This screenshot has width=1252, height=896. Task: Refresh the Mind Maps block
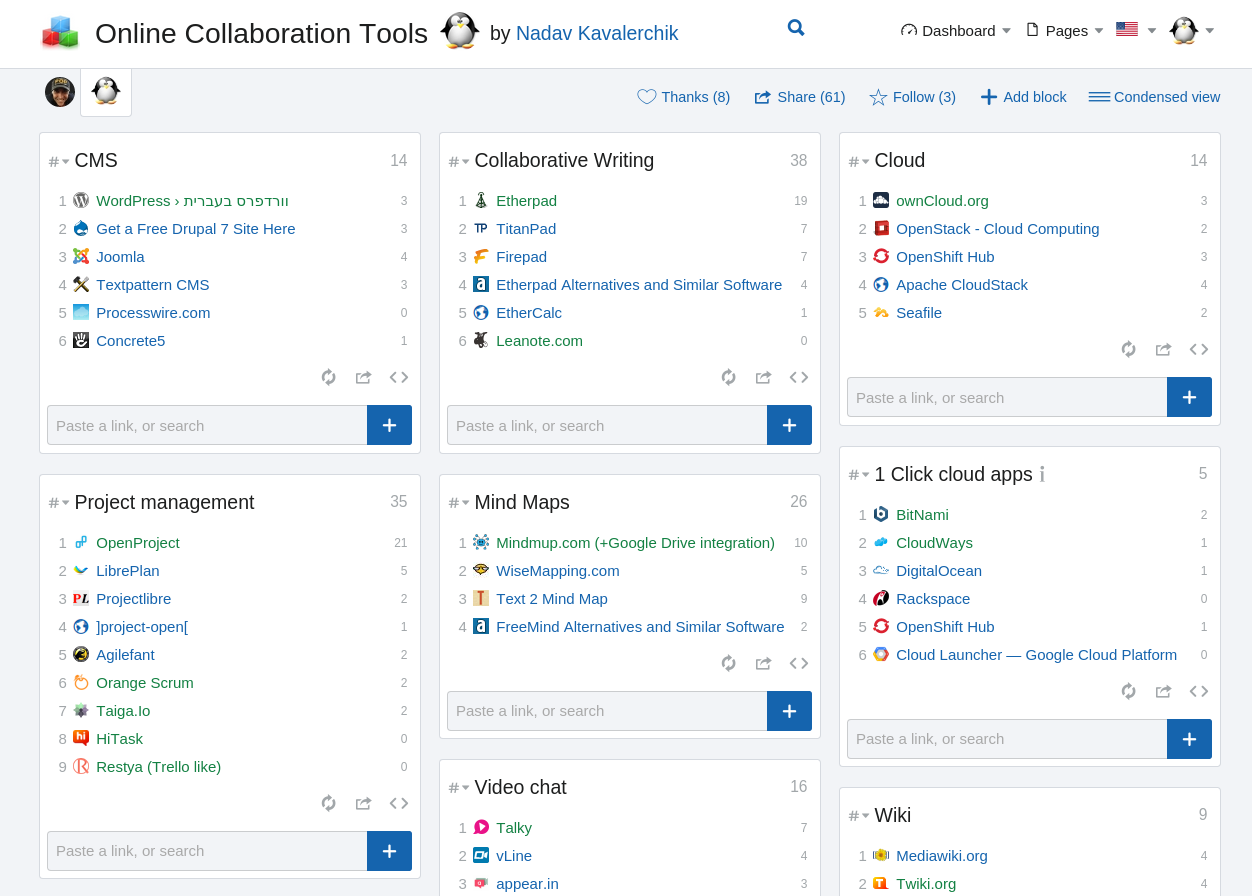[729, 663]
